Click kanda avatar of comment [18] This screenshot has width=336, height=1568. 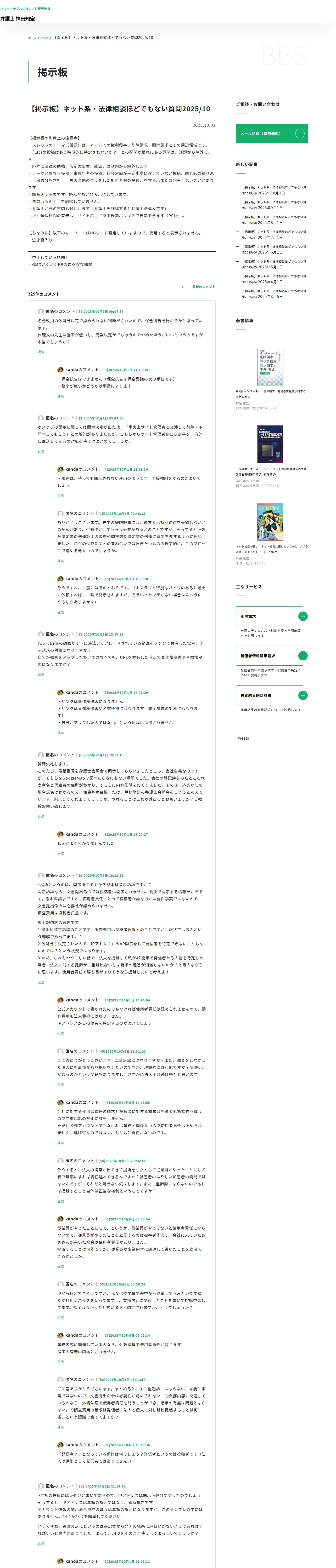coord(60,579)
